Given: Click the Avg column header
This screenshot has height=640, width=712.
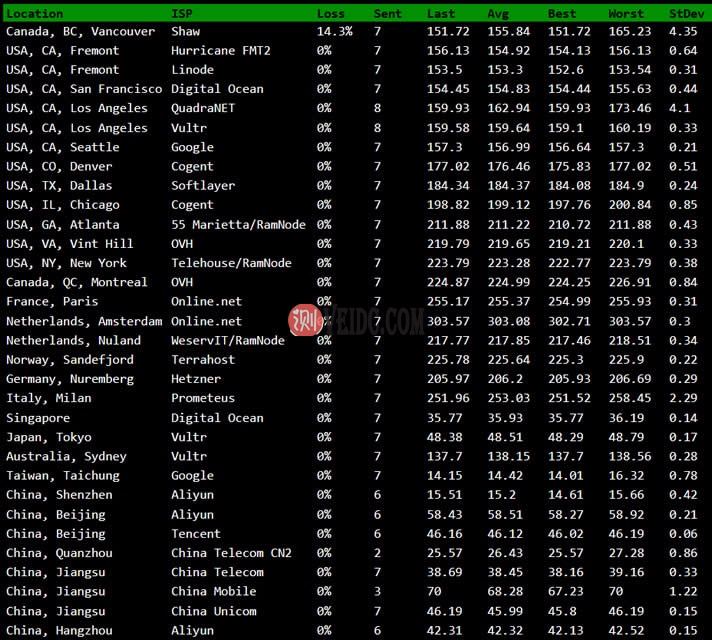Looking at the screenshot, I should pyautogui.click(x=498, y=14).
